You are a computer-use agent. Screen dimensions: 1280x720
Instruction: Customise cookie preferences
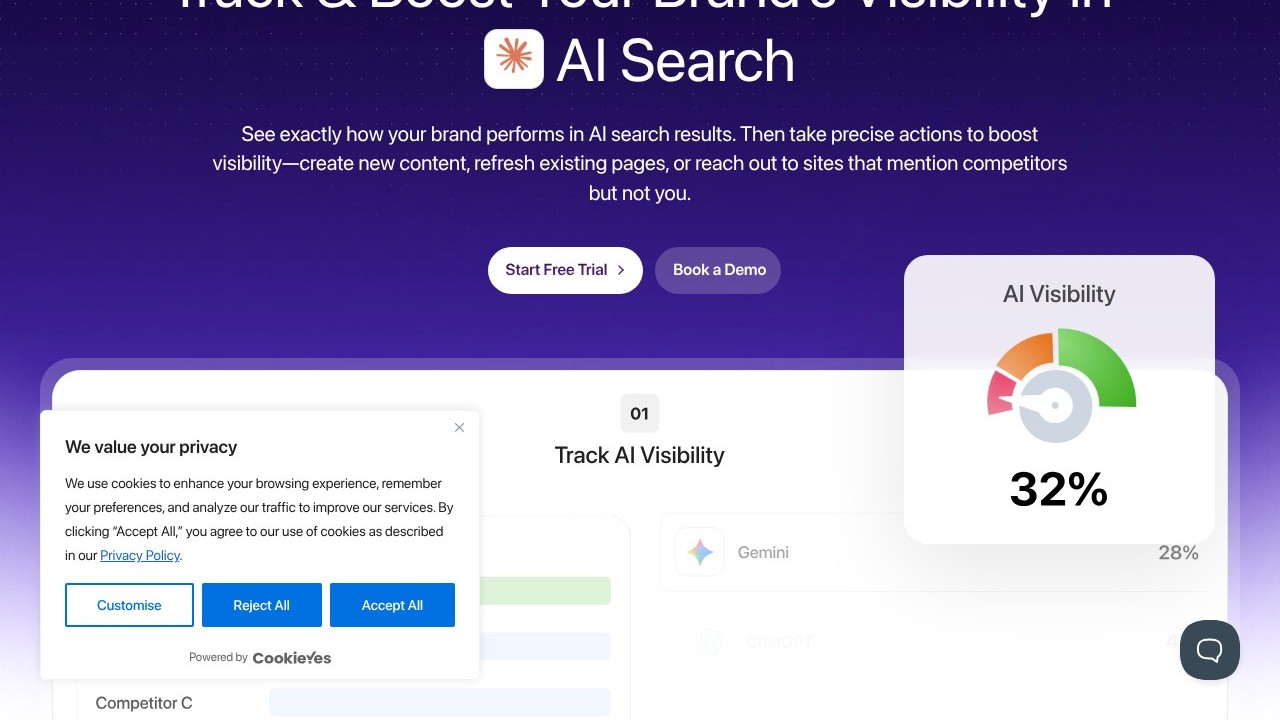(129, 605)
